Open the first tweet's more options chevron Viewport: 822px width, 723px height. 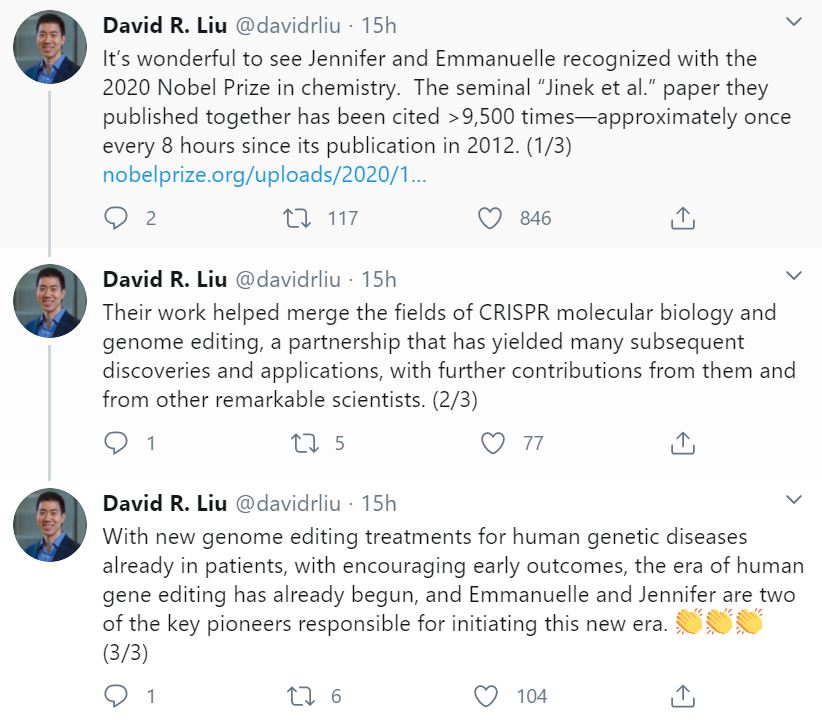pos(793,22)
